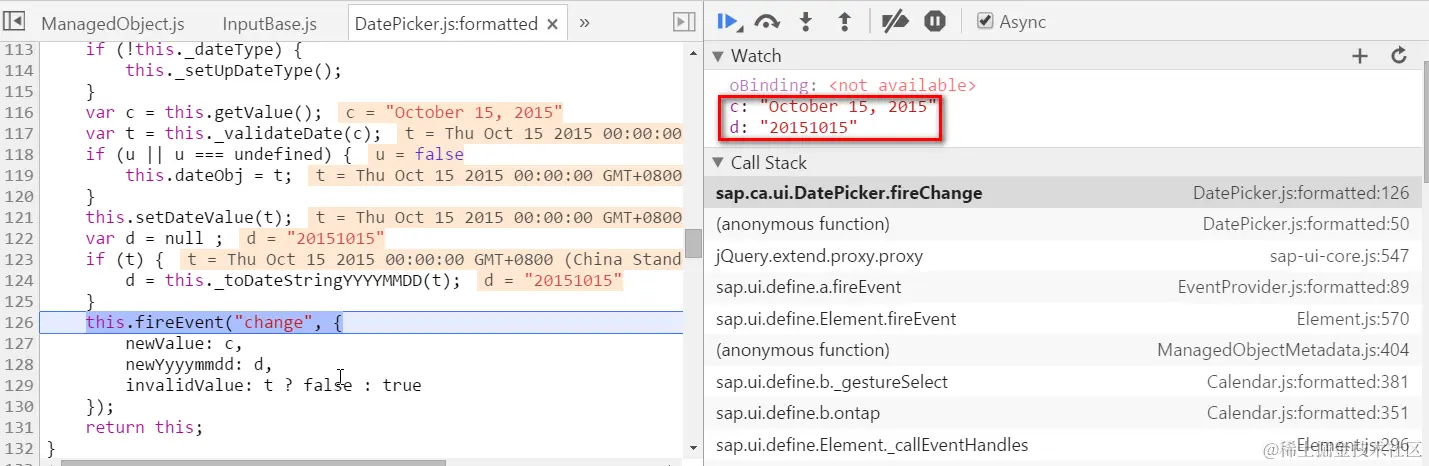Refresh watch expressions
1429x466 pixels.
(x=1399, y=56)
